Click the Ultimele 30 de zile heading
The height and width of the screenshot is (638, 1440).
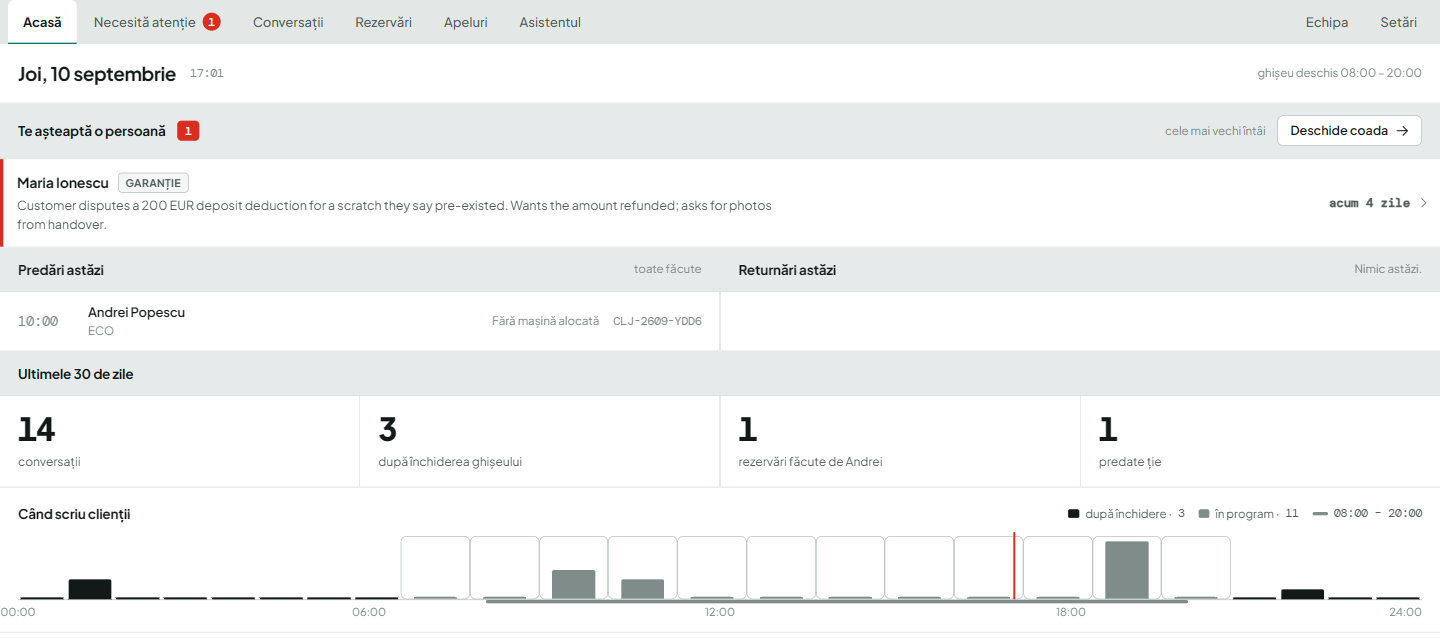pyautogui.click(x=76, y=374)
